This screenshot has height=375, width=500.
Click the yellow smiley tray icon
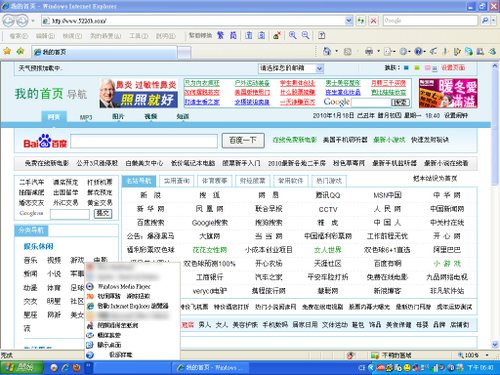407,368
